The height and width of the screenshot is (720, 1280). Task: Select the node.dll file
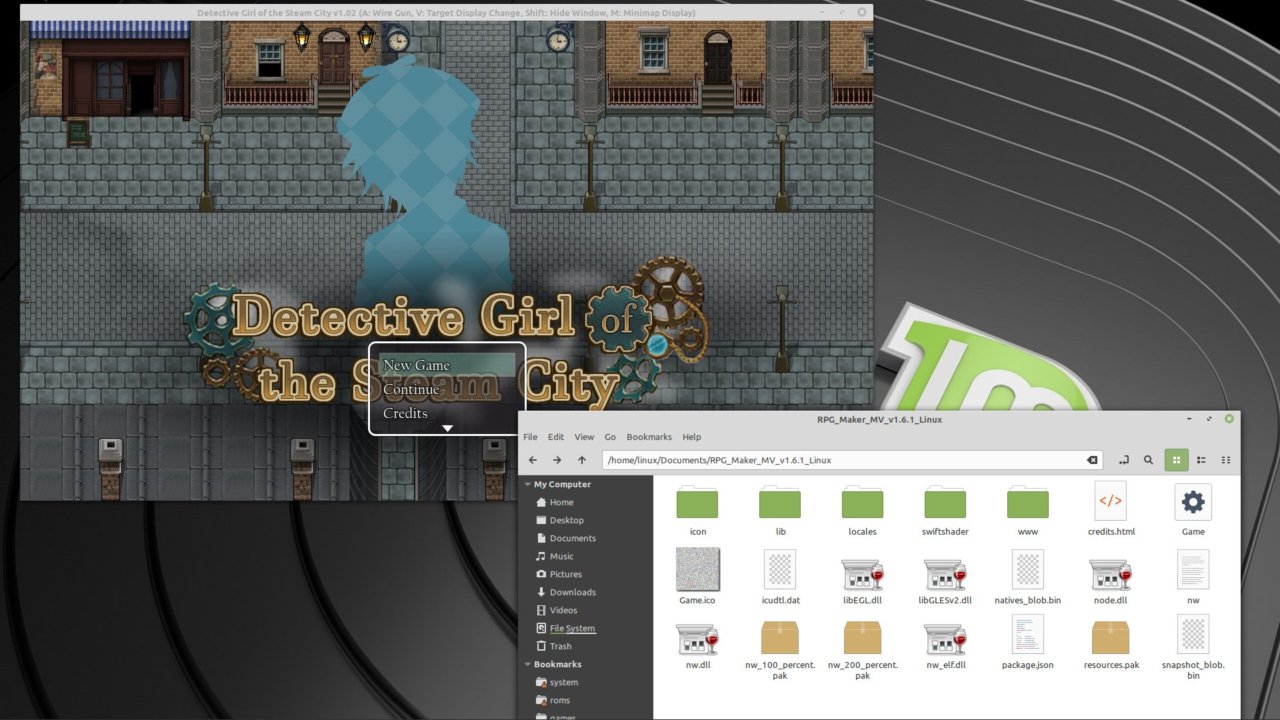pyautogui.click(x=1110, y=573)
